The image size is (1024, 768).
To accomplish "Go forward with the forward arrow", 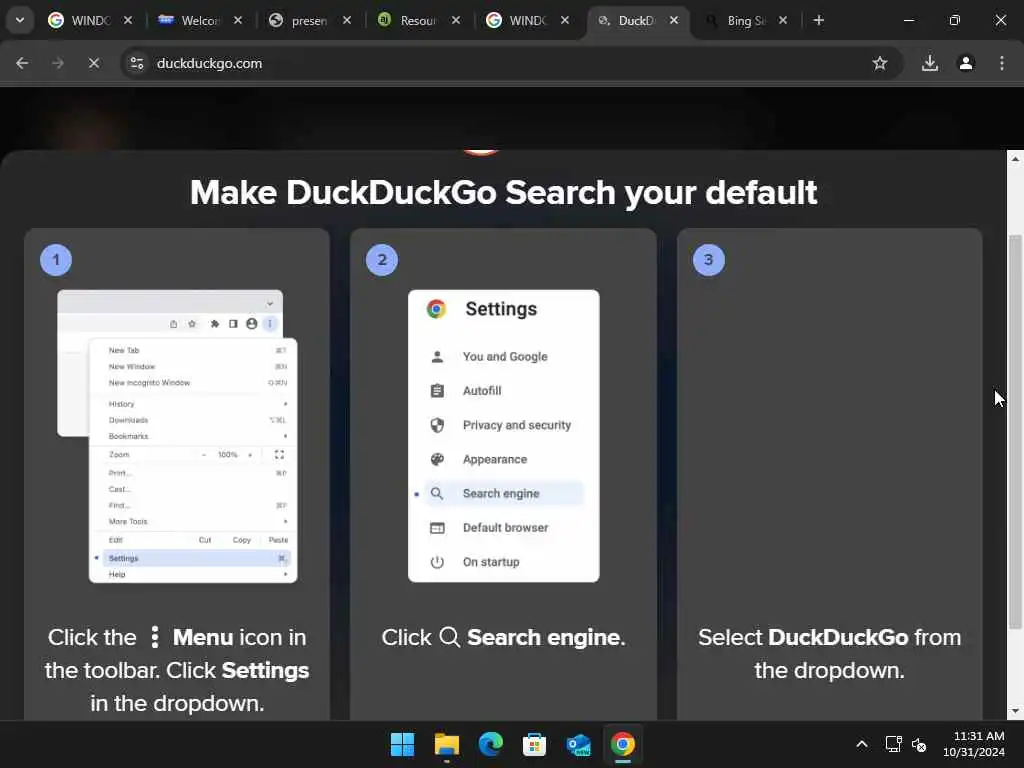I will coord(58,63).
